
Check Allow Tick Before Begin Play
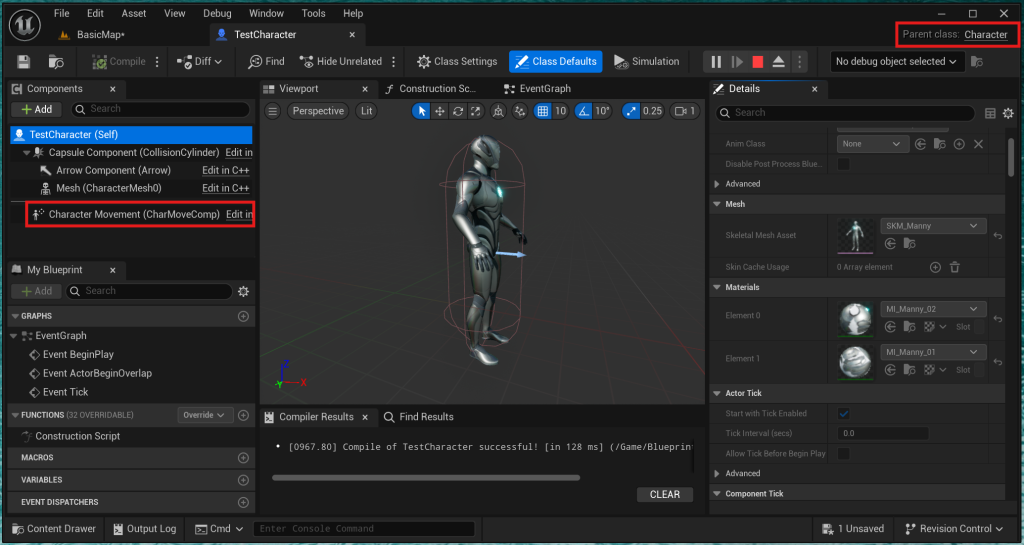844,453
